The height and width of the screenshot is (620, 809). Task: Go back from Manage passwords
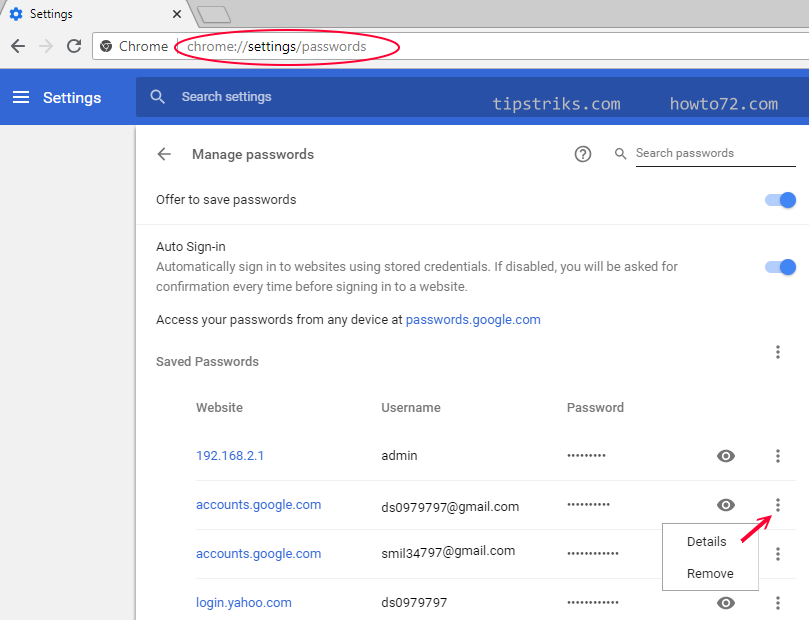click(x=164, y=154)
